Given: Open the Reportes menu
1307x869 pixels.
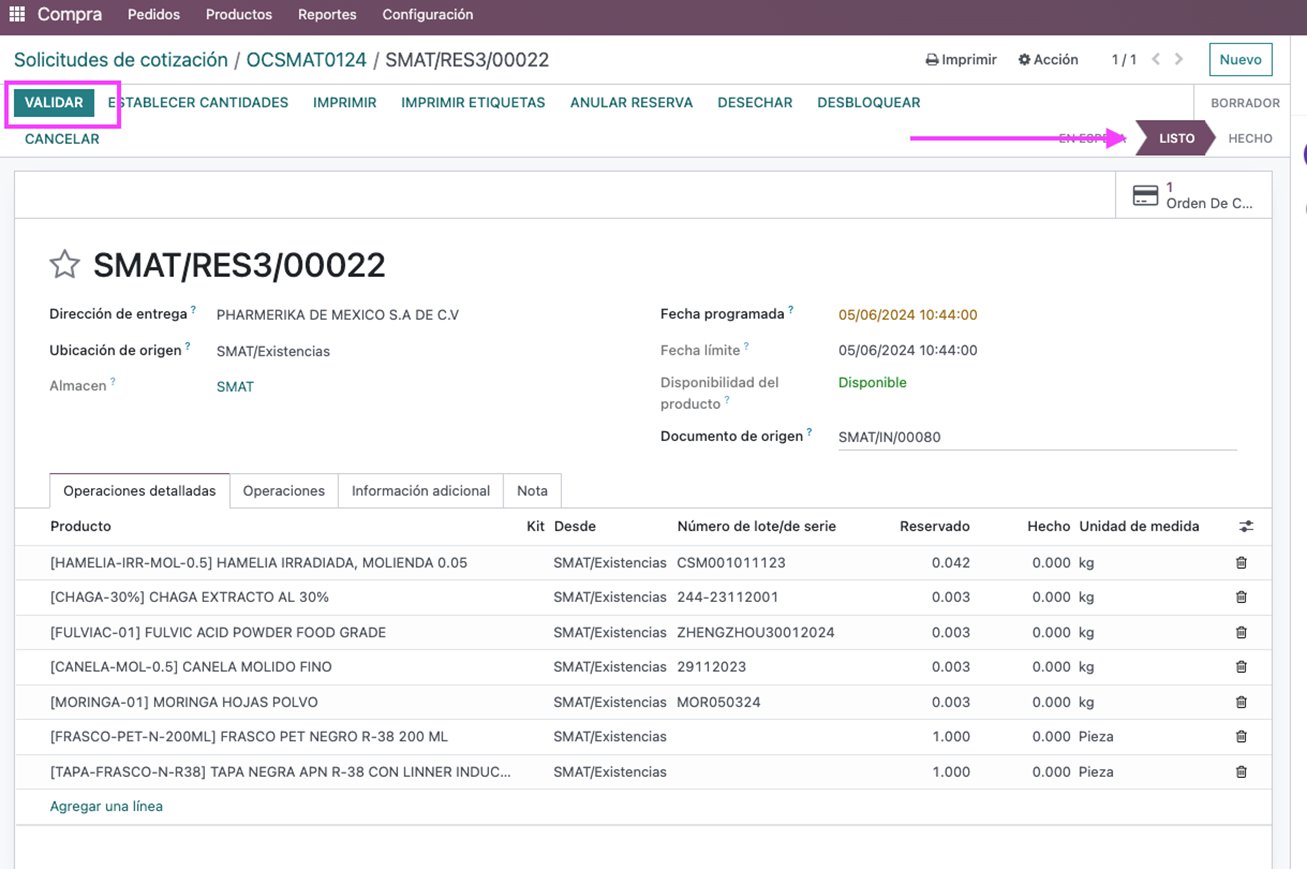Looking at the screenshot, I should pos(327,15).
